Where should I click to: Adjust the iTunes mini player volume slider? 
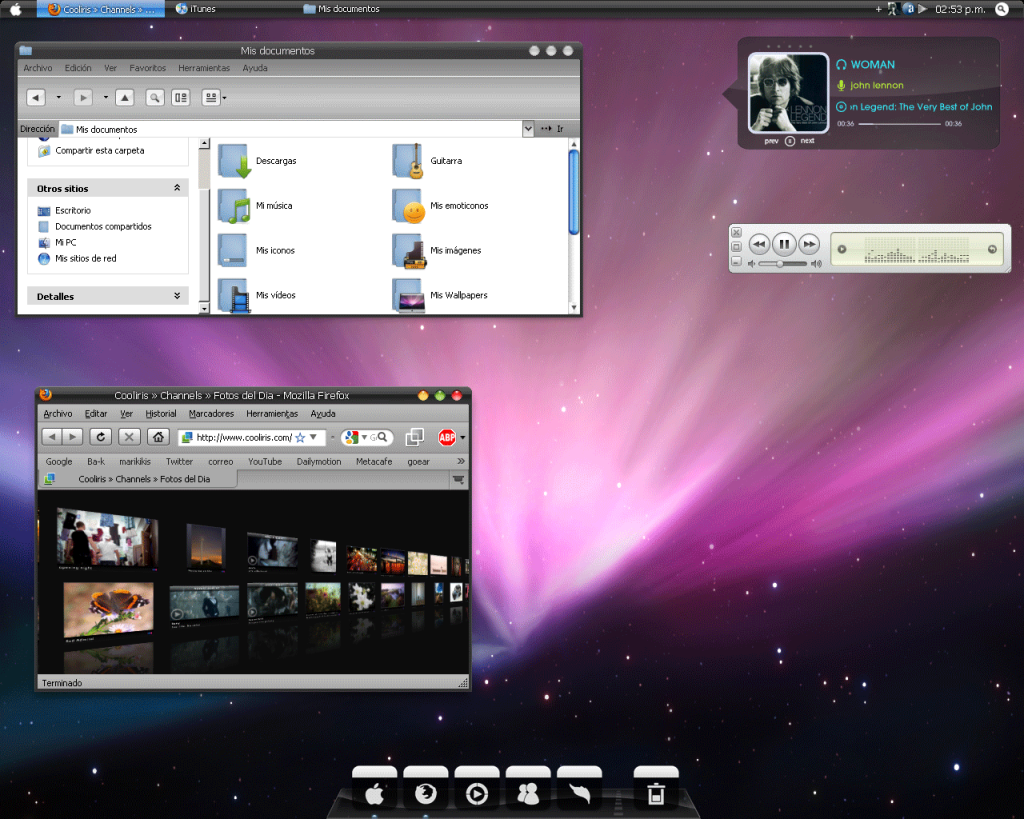[783, 264]
